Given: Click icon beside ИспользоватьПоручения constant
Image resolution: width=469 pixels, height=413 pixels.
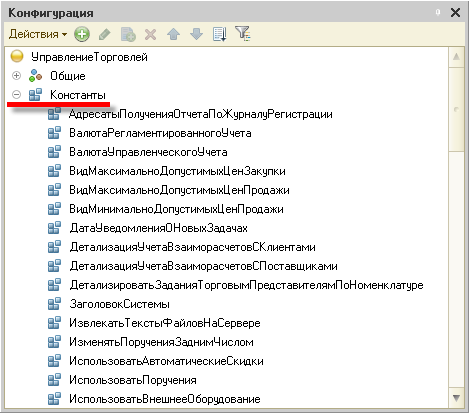Looking at the screenshot, I should [x=54, y=380].
